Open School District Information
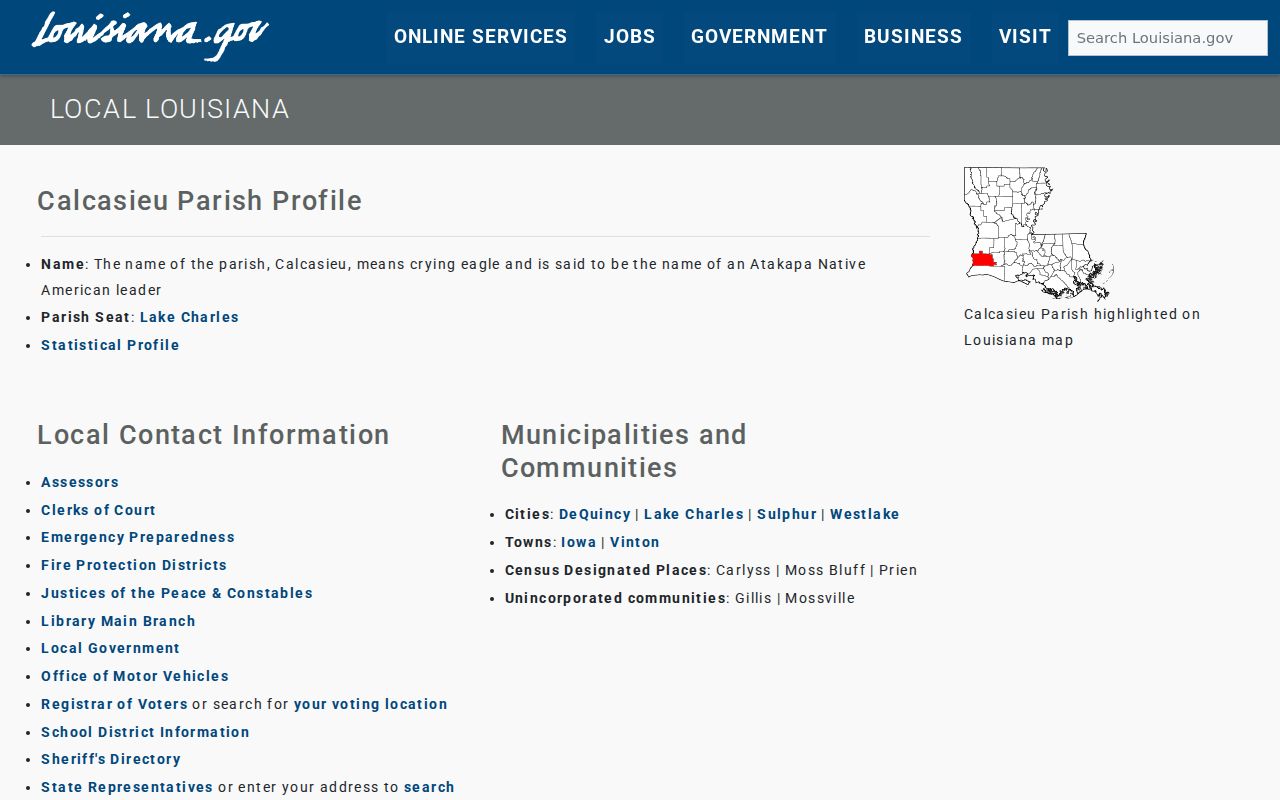The height and width of the screenshot is (800, 1280). pyautogui.click(x=145, y=732)
